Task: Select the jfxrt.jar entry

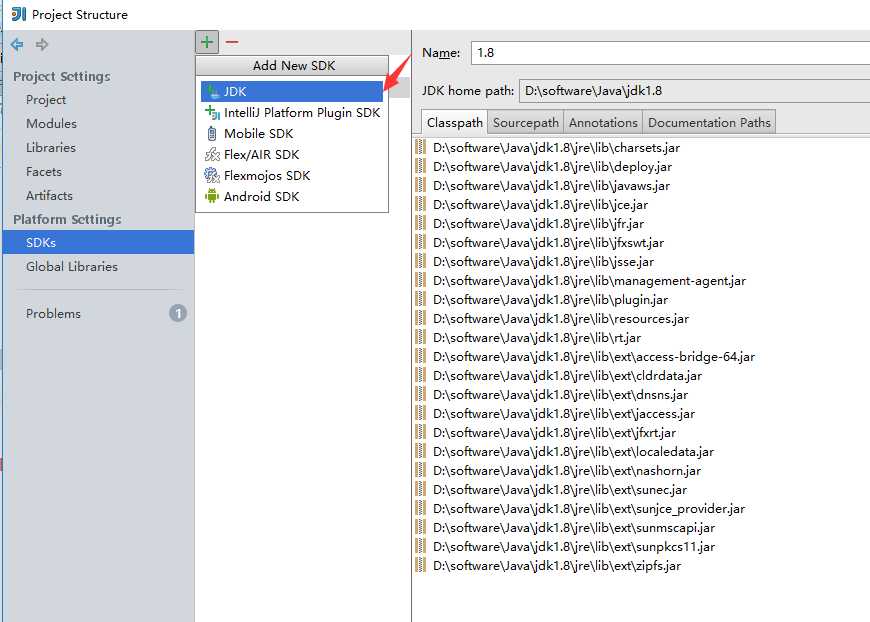Action: (554, 432)
